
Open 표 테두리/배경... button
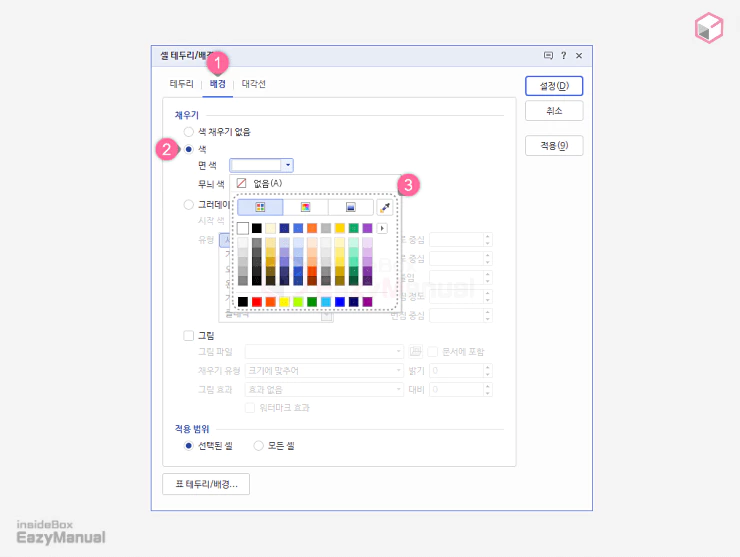click(206, 484)
